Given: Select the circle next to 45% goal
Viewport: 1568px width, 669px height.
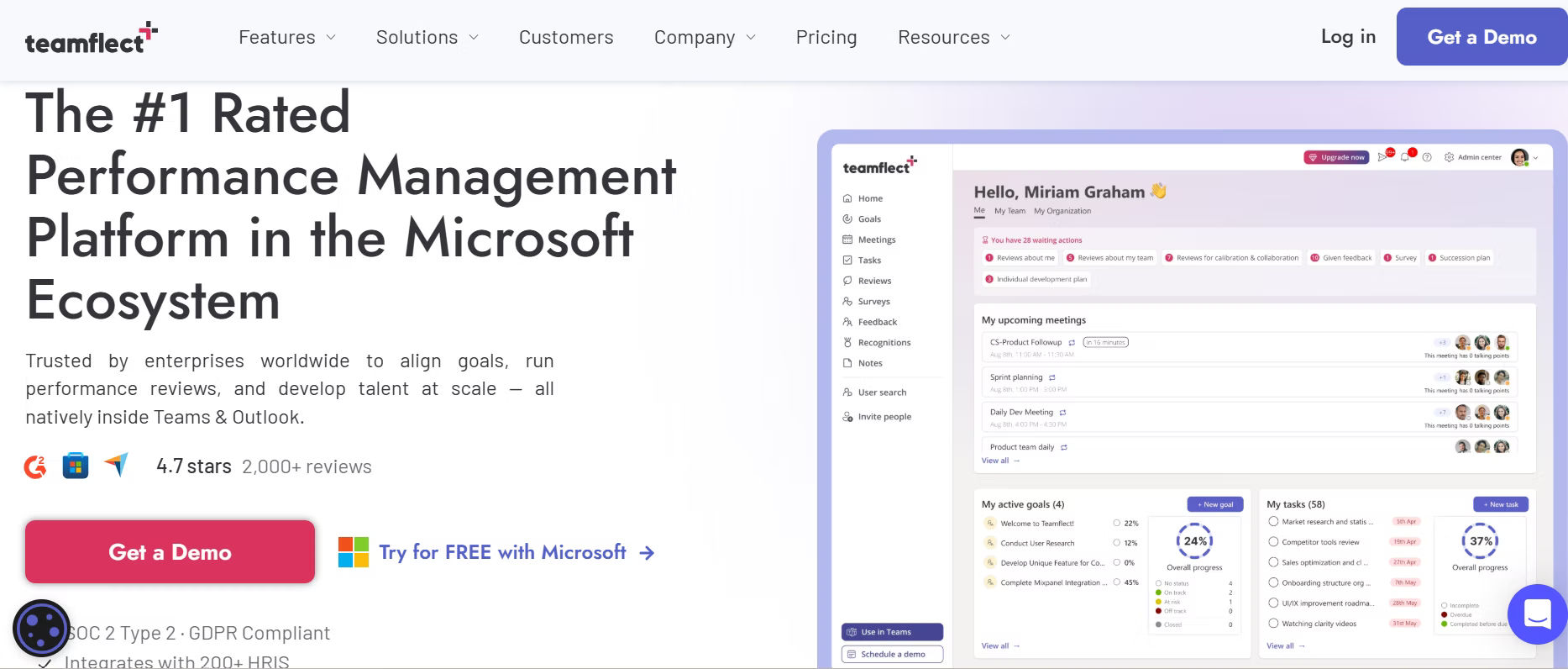Looking at the screenshot, I should click(x=1116, y=582).
